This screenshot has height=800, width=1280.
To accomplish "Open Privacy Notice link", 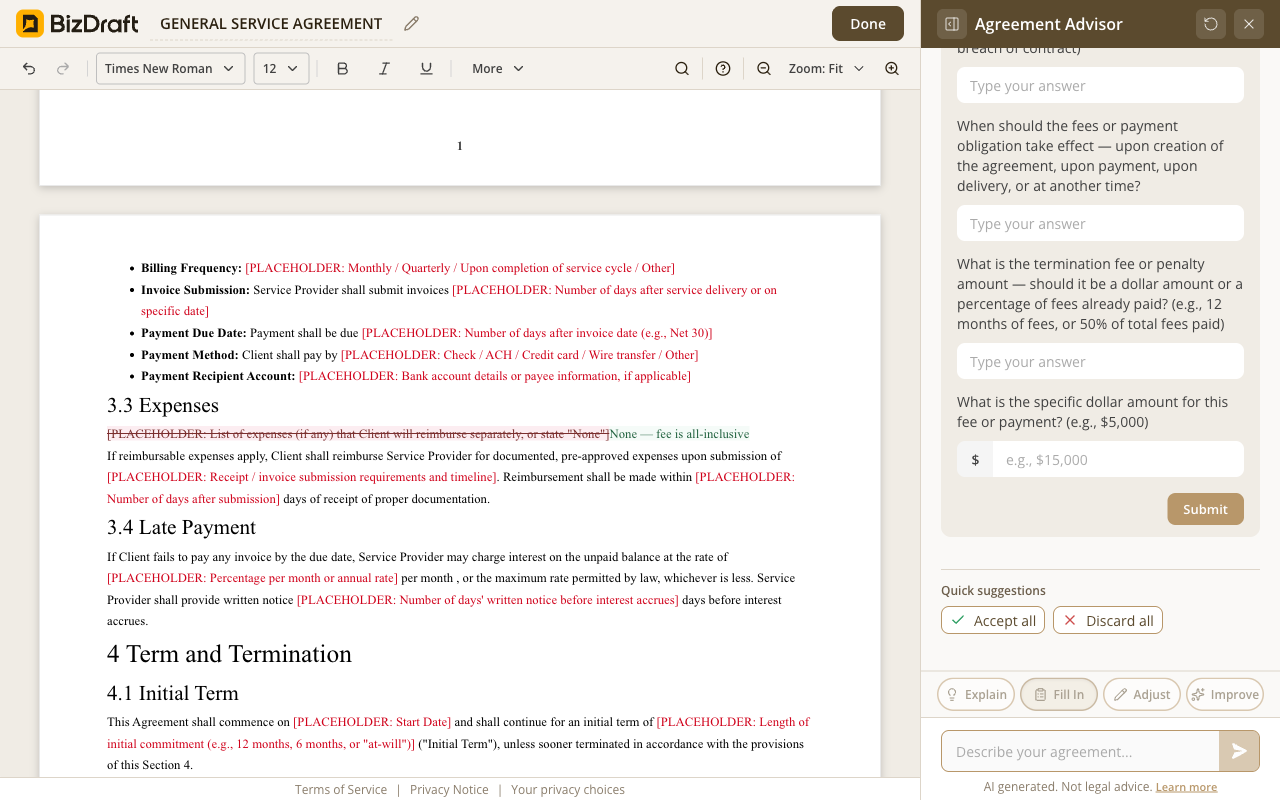I will (x=449, y=790).
